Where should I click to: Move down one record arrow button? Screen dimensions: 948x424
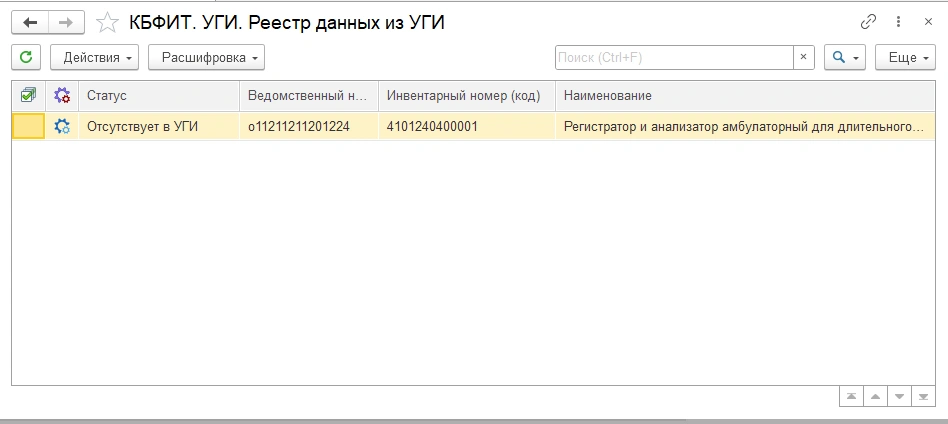899,397
